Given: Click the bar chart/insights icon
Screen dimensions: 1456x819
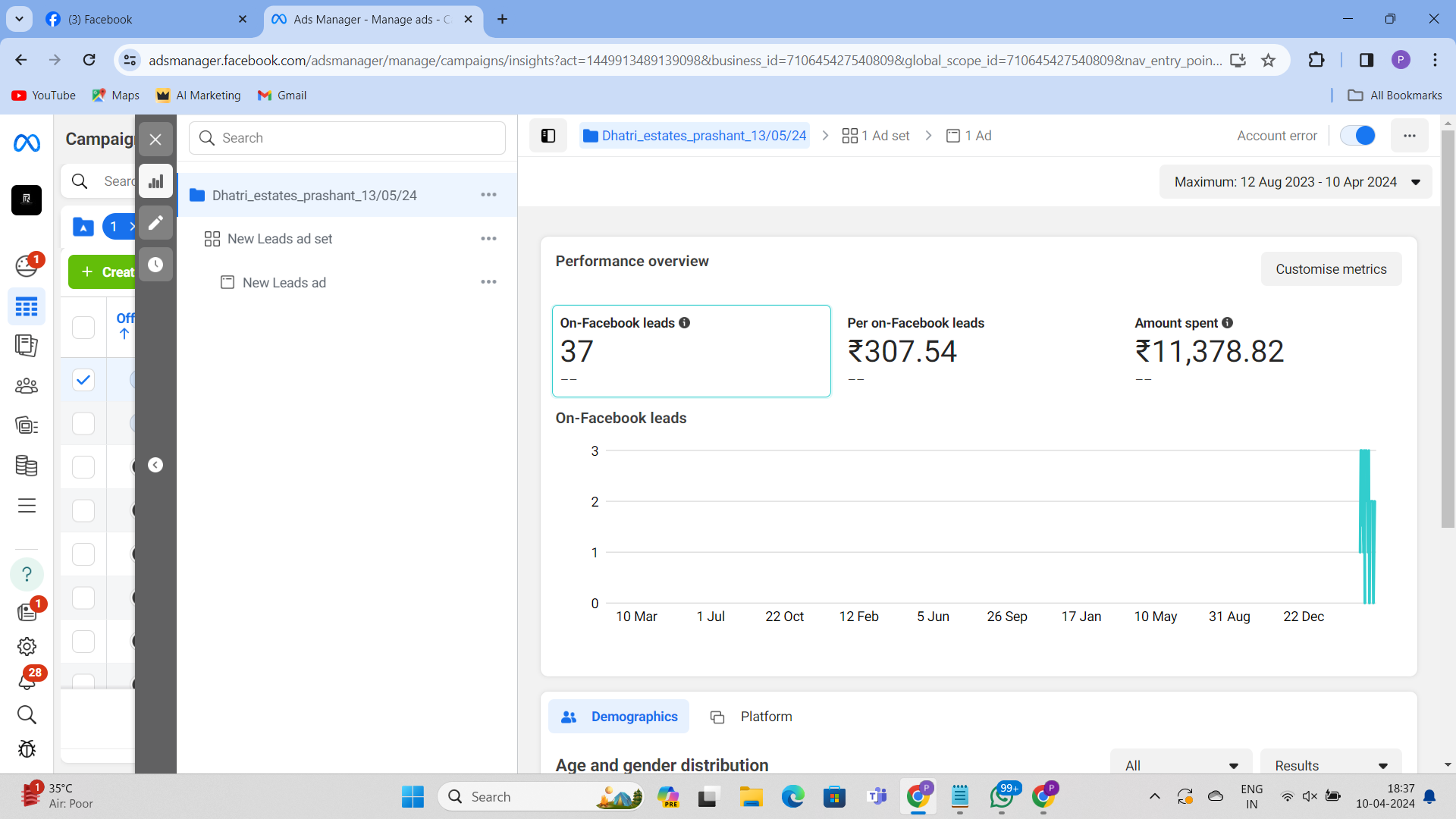Looking at the screenshot, I should tap(155, 181).
